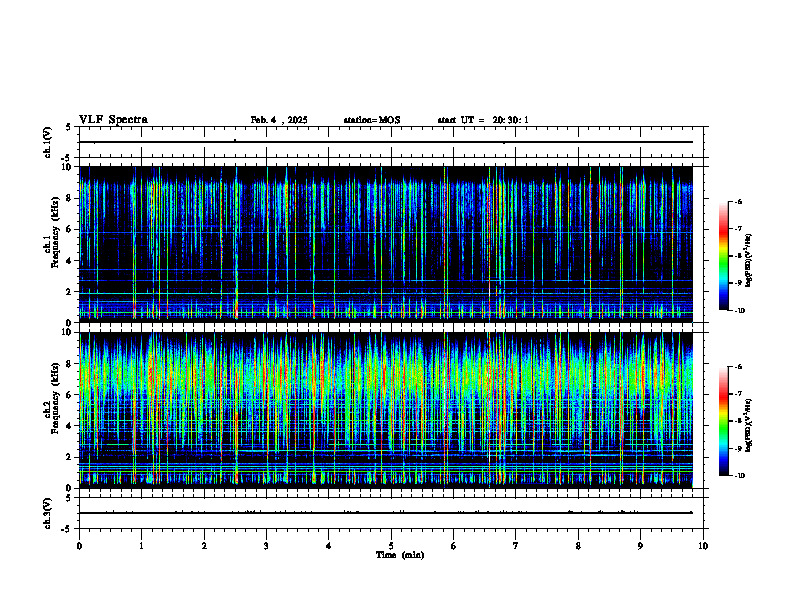Image resolution: width=792 pixels, height=612 pixels.
Task: Click the log(PSD) label beside the ch.1 colorbar
Action: 748,261
